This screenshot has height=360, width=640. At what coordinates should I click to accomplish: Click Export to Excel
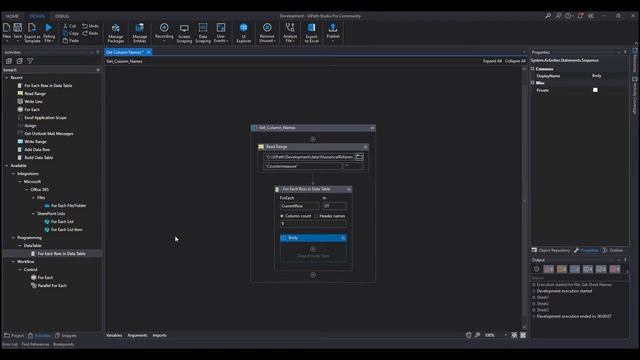pyautogui.click(x=311, y=33)
